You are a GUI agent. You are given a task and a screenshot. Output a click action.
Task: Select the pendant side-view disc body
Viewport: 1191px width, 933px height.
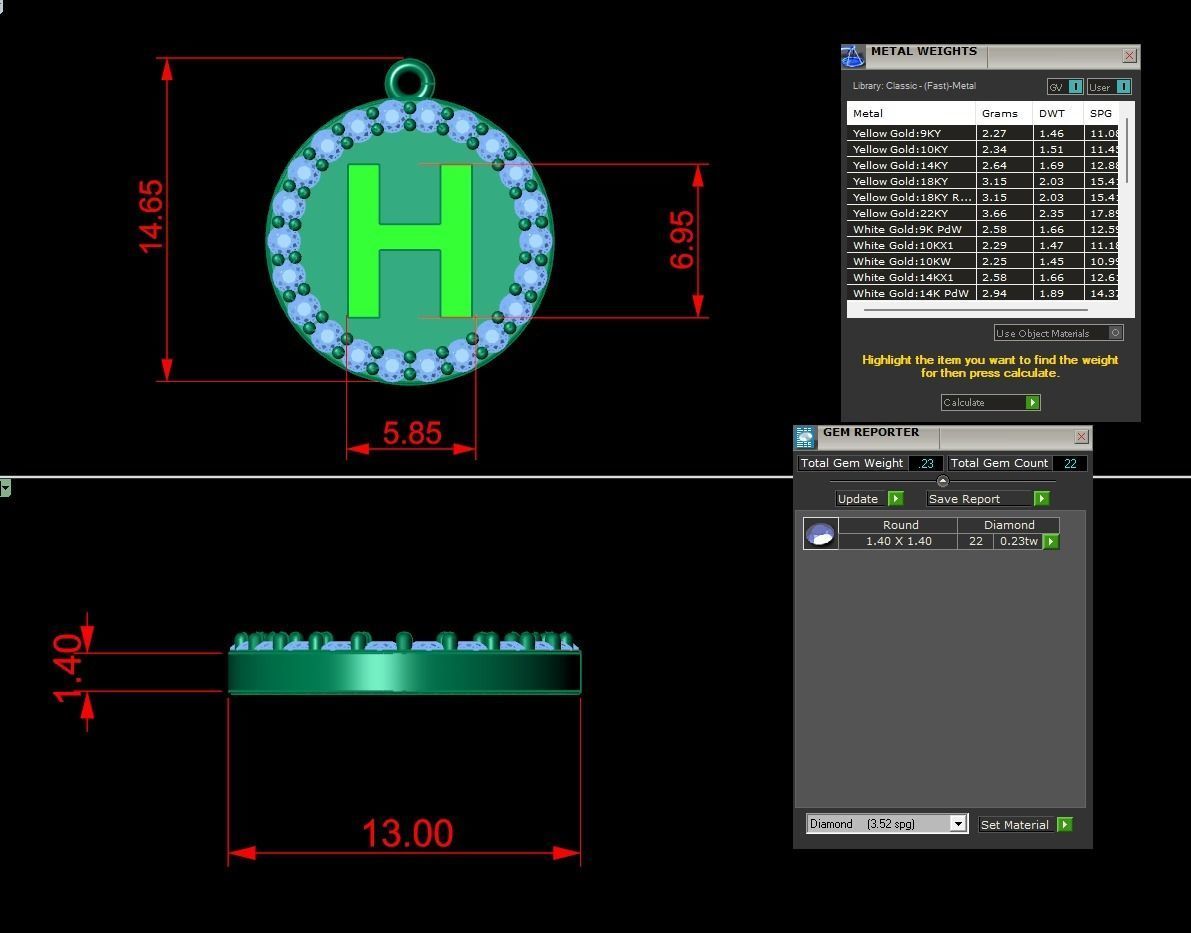pos(405,672)
